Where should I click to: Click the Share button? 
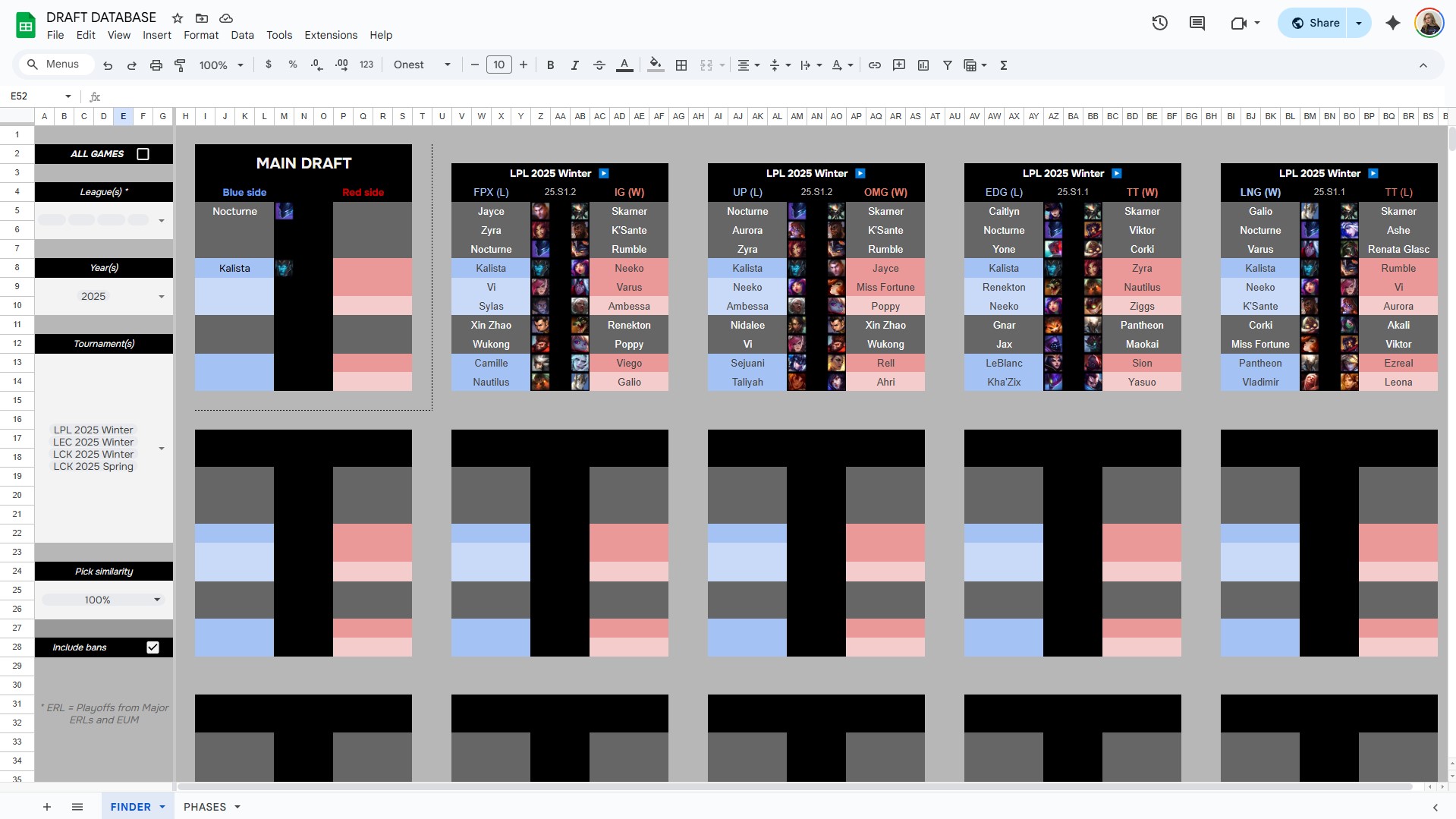[1316, 23]
